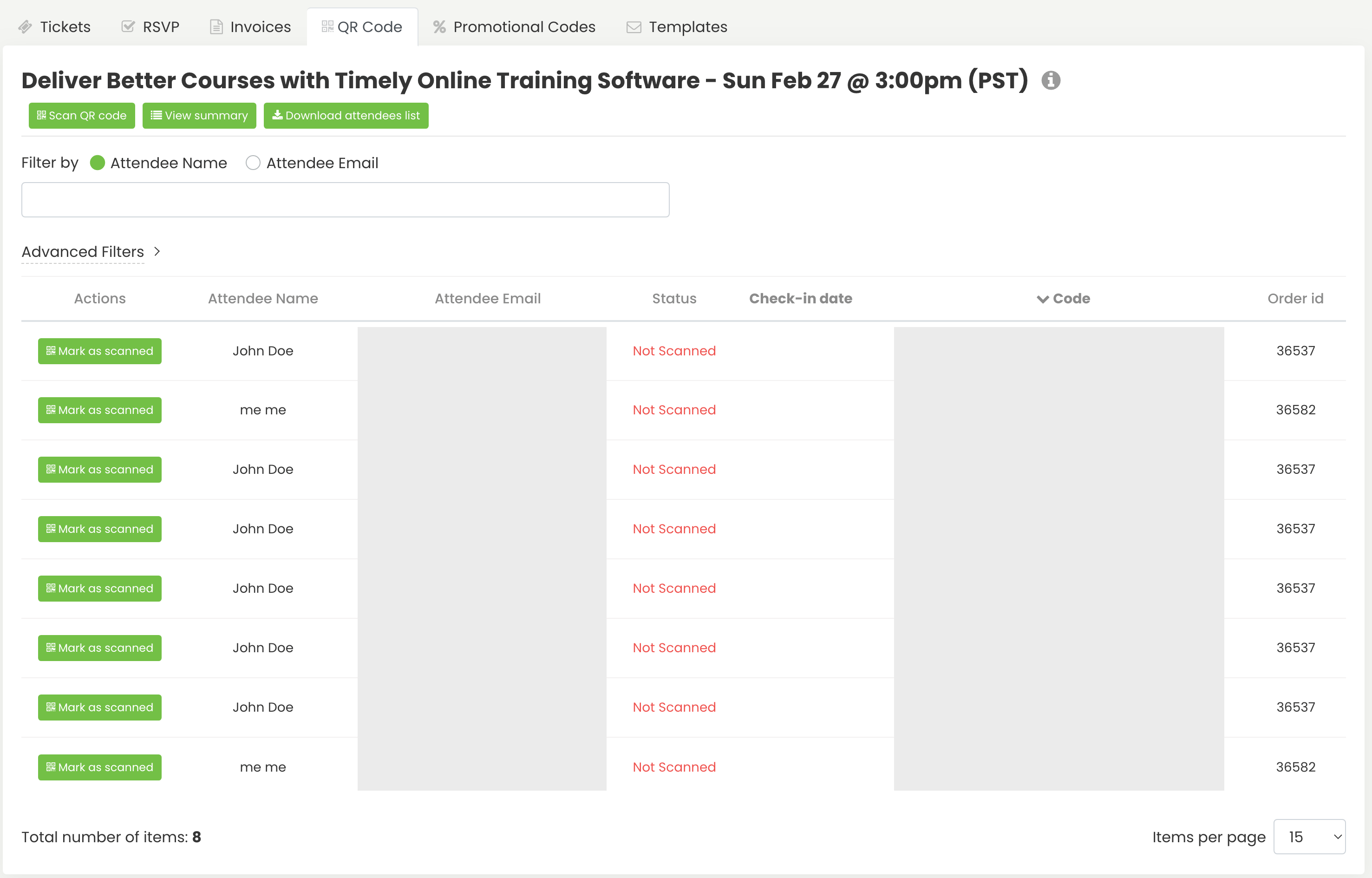Click the Attendee Email column header

coord(487,299)
